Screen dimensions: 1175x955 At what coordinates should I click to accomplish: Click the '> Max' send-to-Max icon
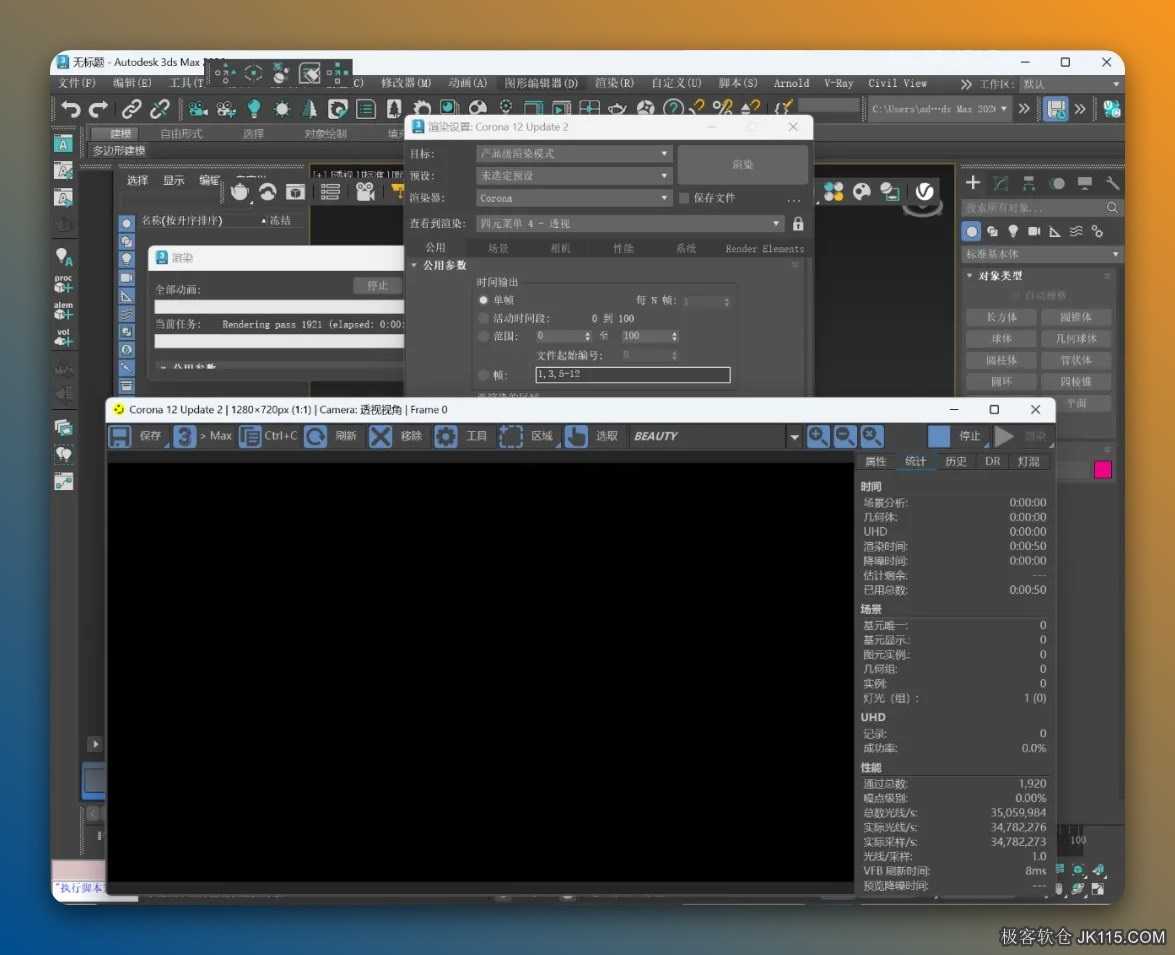184,436
